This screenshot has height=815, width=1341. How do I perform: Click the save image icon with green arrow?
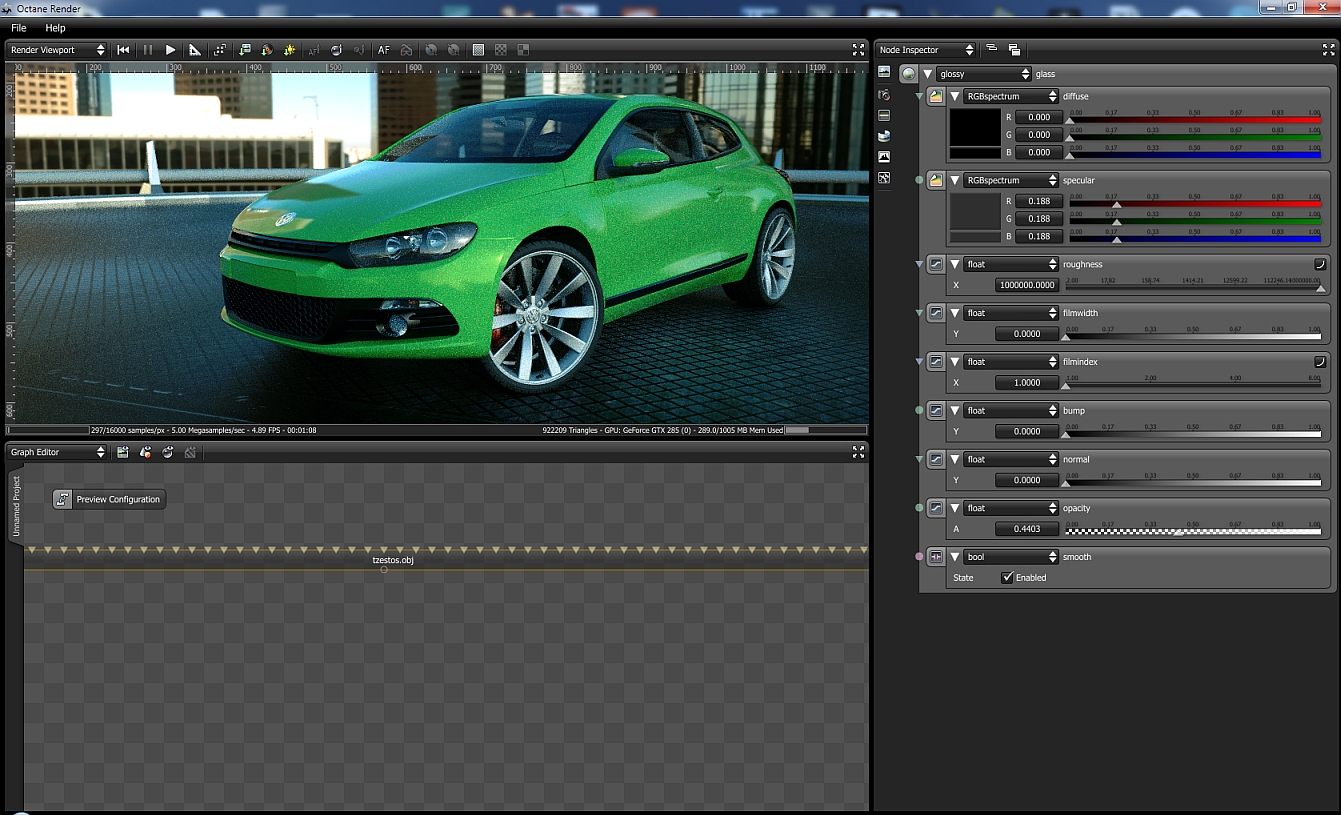(x=244, y=50)
